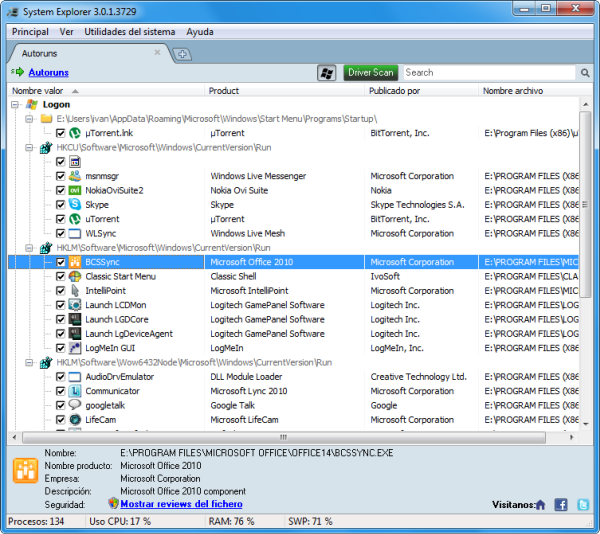Click the µTorrent.lnk icon
The image size is (600, 534).
point(75,133)
